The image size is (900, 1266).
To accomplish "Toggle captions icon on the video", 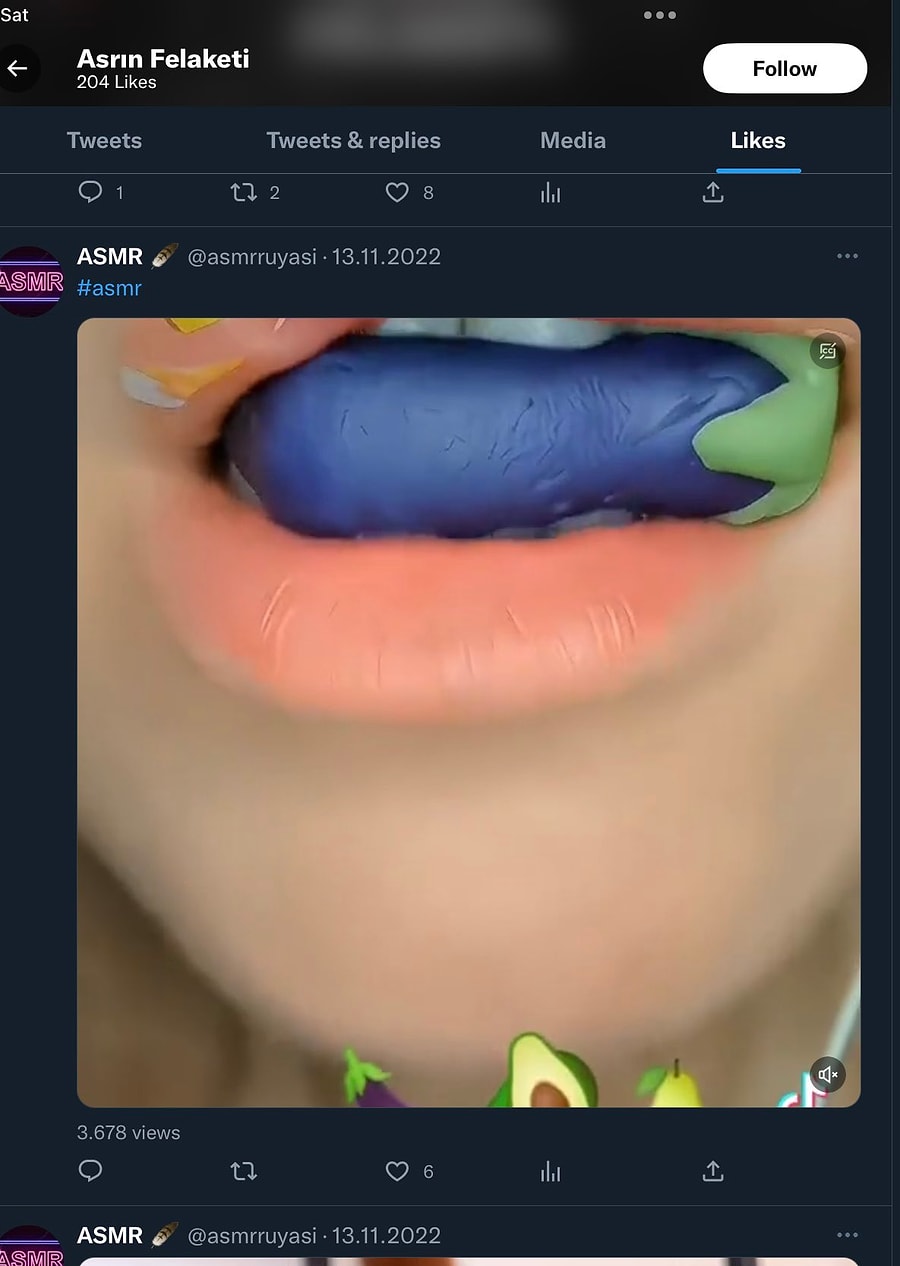I will [x=827, y=351].
